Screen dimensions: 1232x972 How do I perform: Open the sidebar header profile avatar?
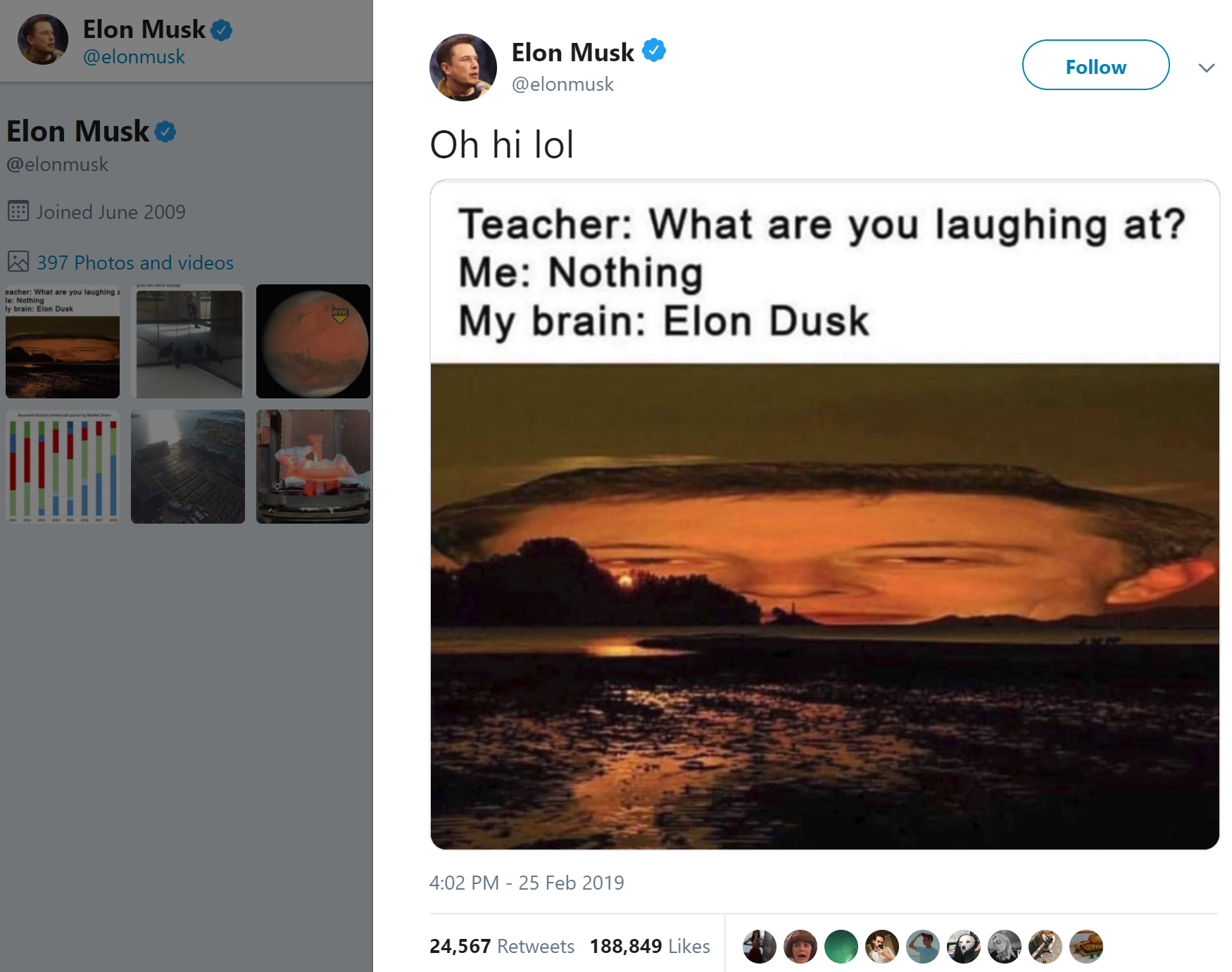[x=43, y=39]
